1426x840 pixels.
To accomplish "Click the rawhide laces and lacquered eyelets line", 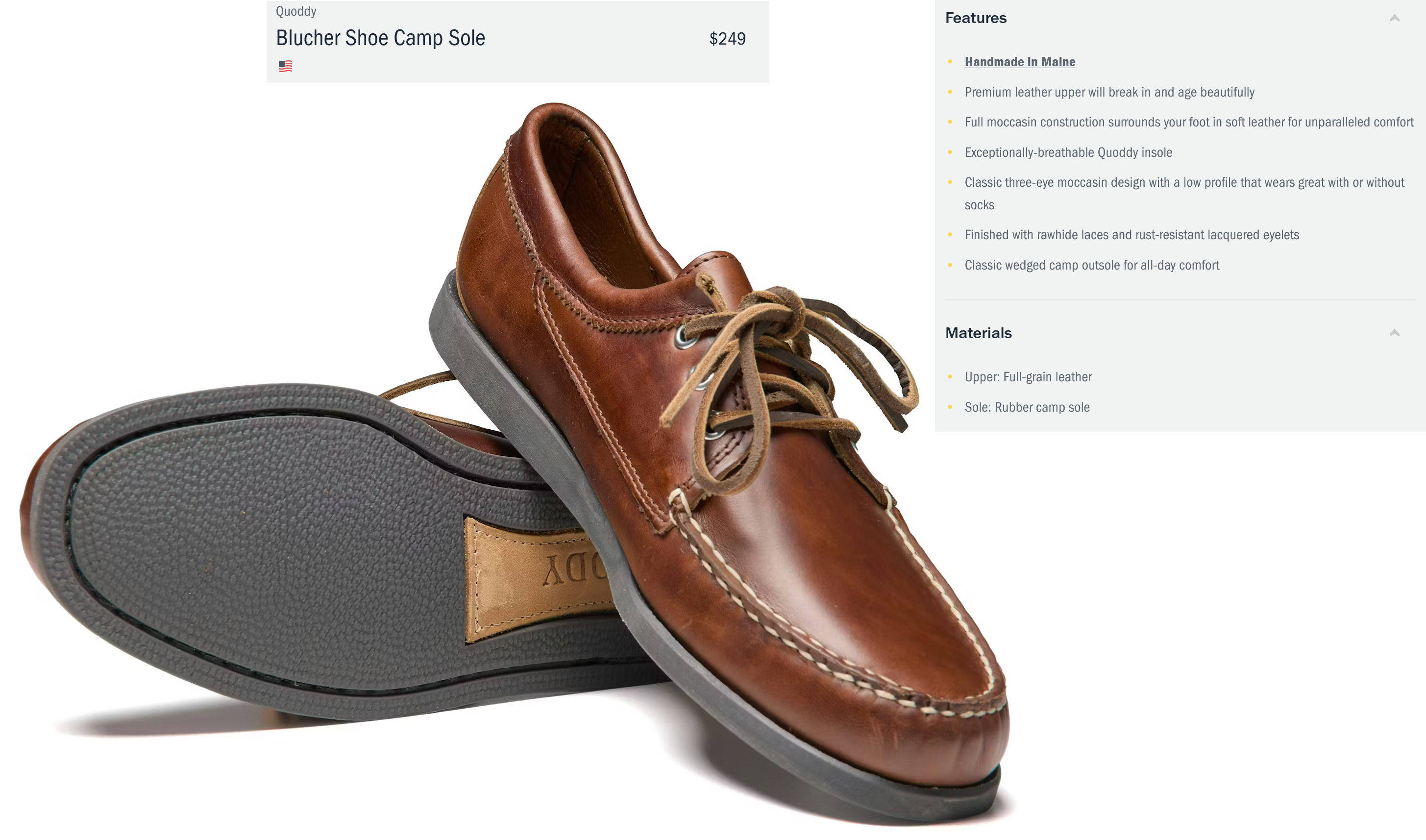I will [x=1132, y=235].
